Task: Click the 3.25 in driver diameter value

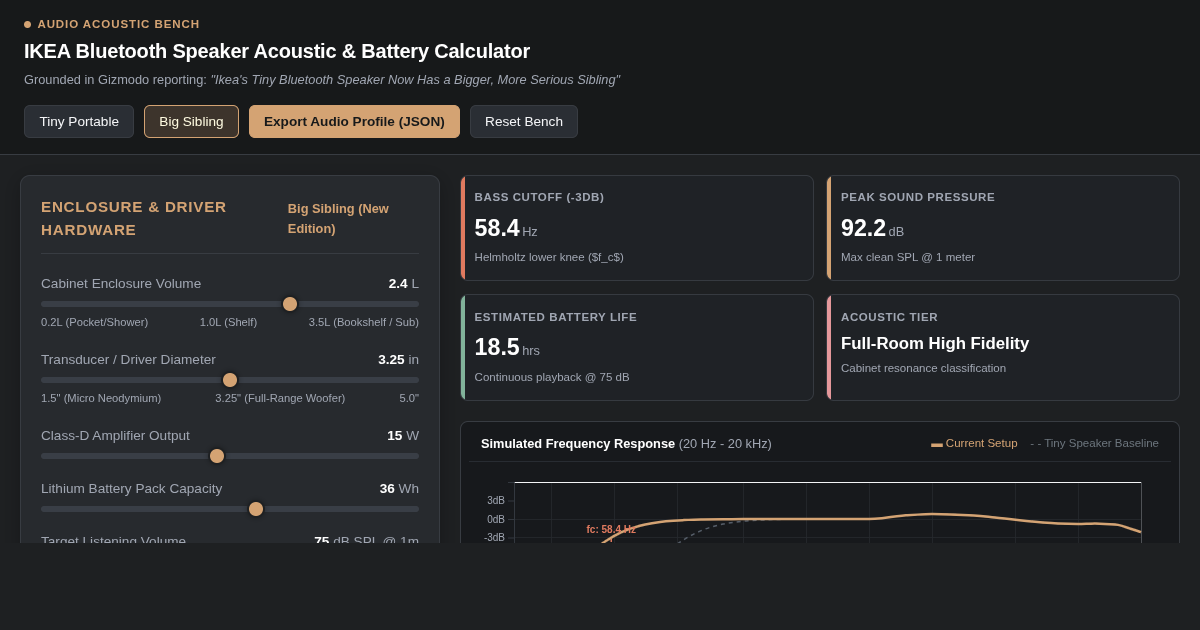Action: pos(399,359)
